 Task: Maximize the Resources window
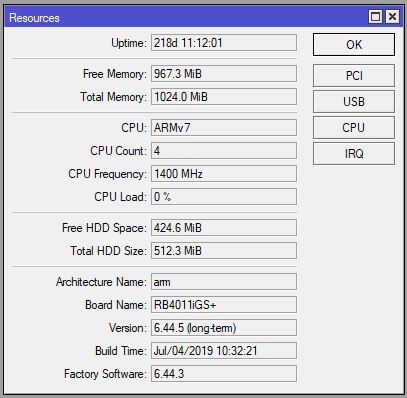pos(376,16)
